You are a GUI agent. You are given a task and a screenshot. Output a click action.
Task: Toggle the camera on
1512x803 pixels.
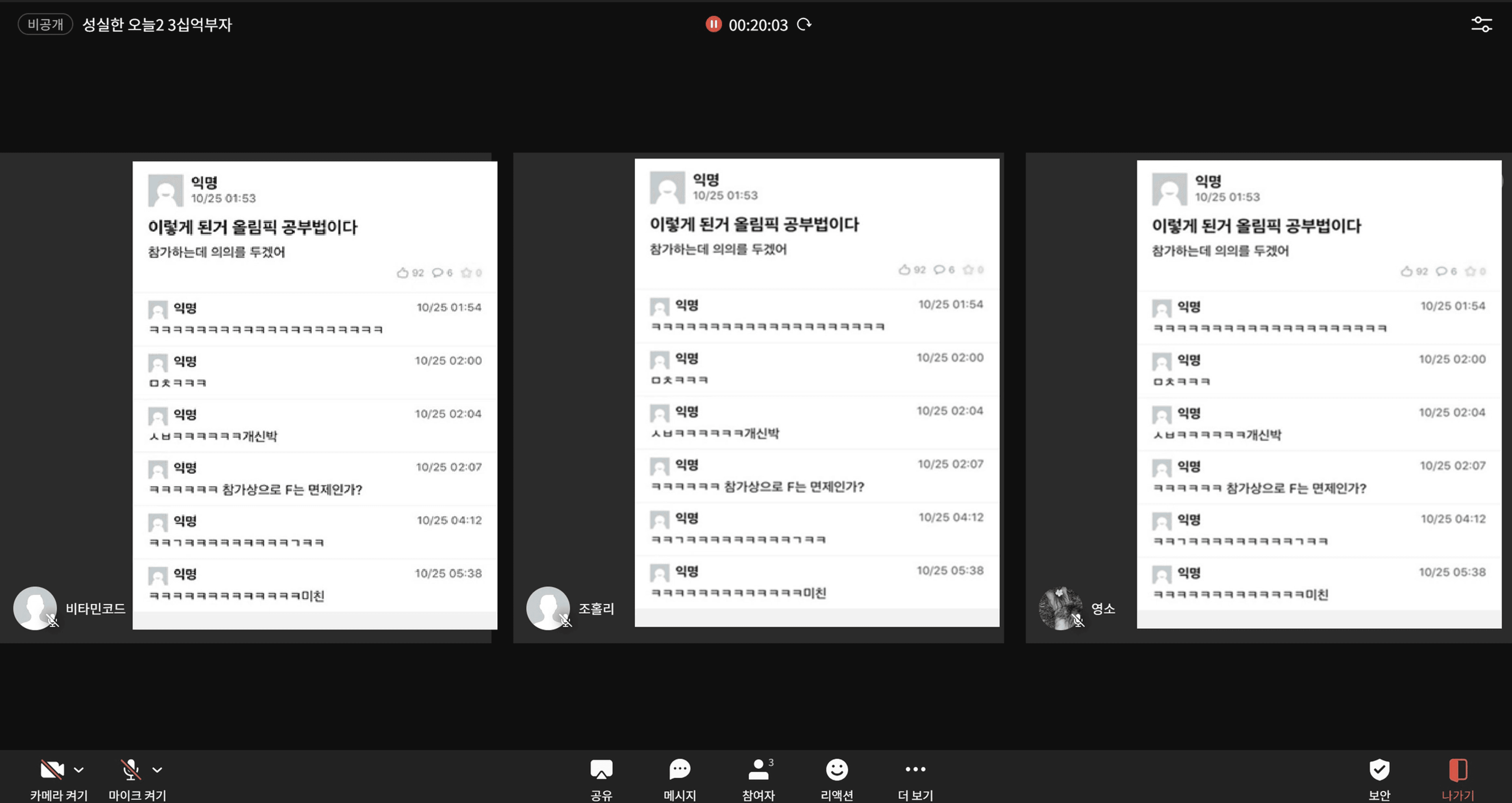52,769
